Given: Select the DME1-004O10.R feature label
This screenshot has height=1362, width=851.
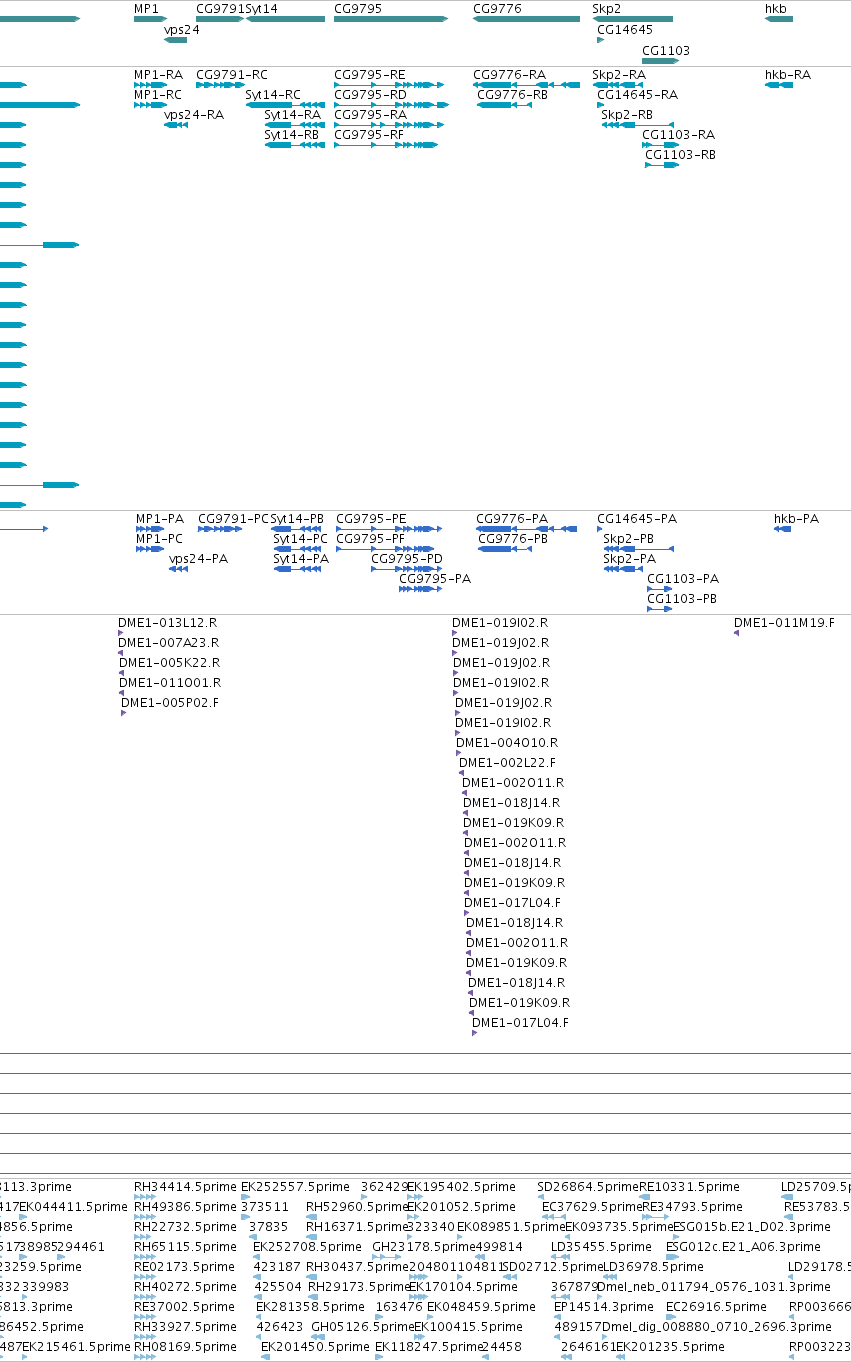Looking at the screenshot, I should click(507, 742).
